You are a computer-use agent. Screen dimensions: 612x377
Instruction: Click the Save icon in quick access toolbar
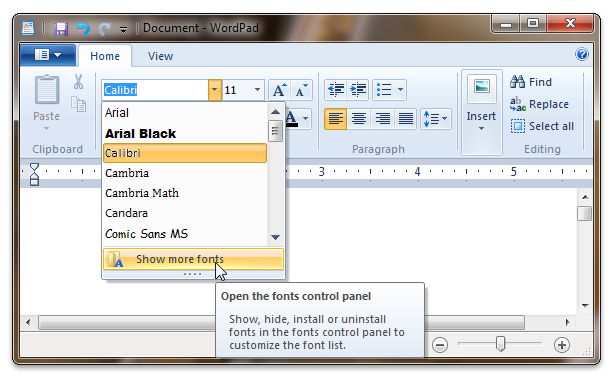click(61, 28)
